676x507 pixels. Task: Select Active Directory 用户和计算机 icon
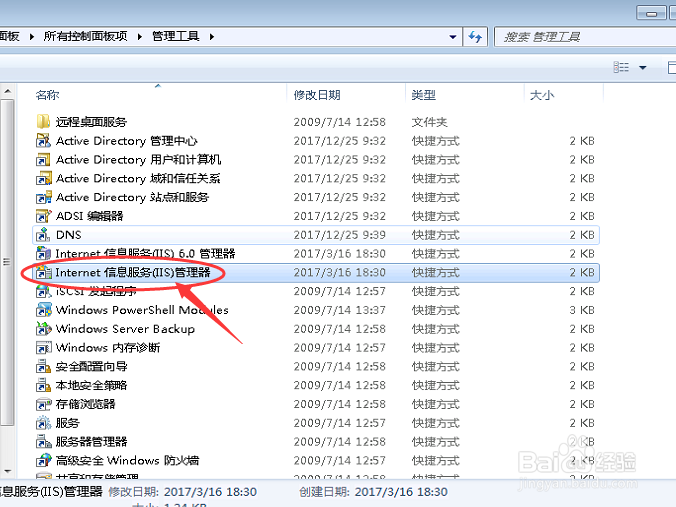coord(43,160)
